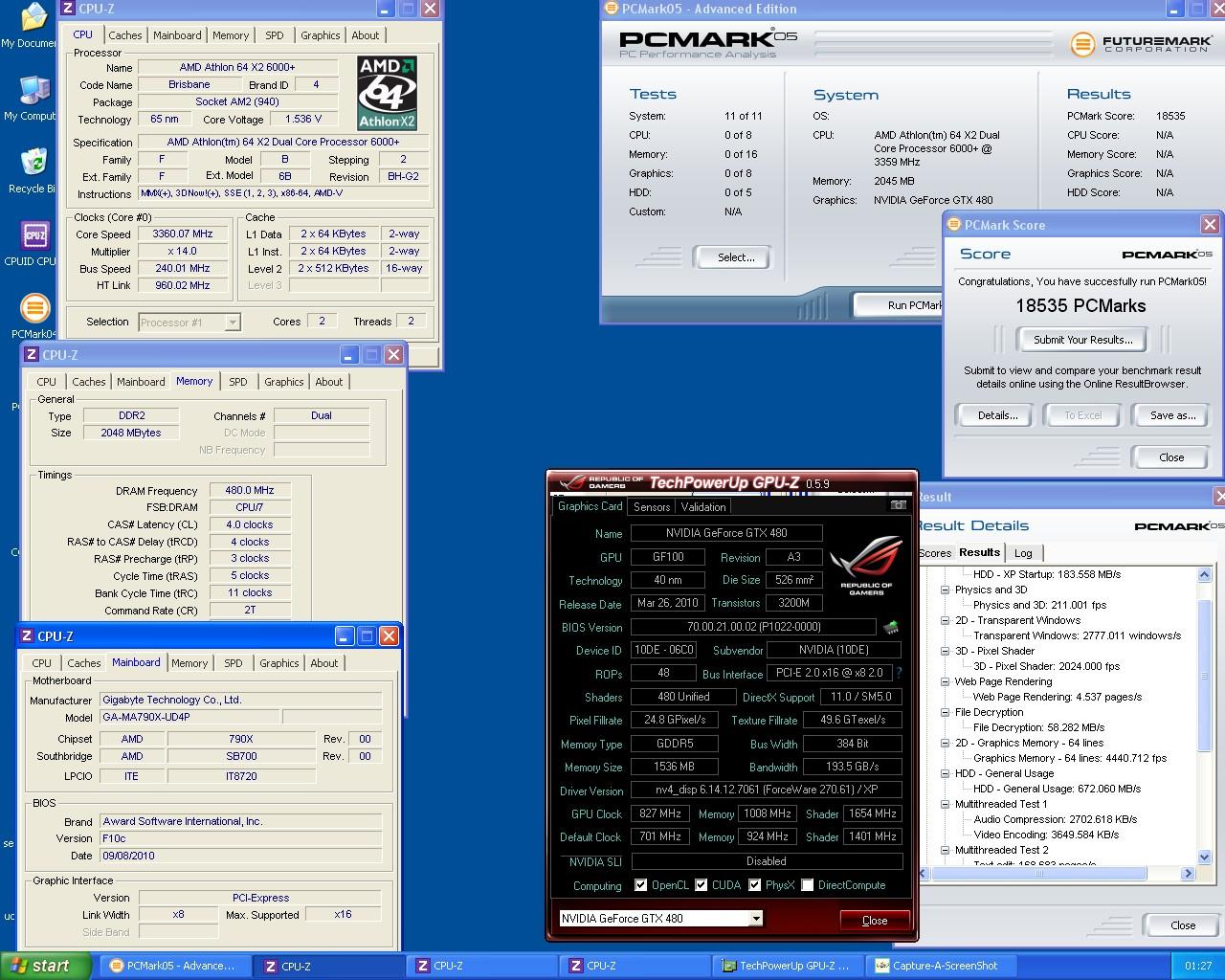Switch to TechPowerUp GPU-Z taskbar button
1225x980 pixels.
click(x=787, y=966)
